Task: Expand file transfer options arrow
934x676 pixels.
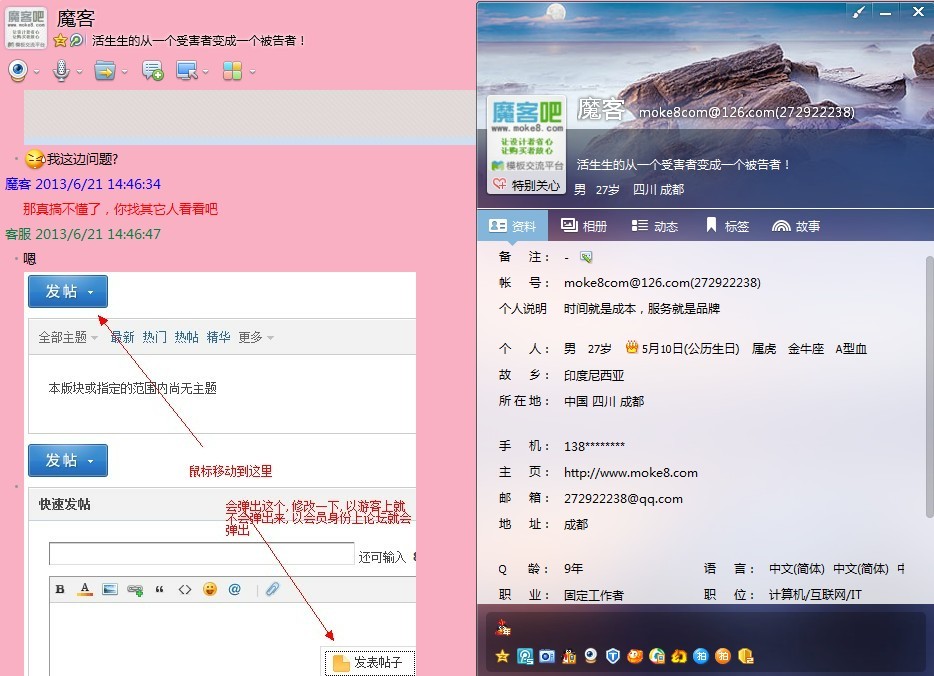Action: (x=124, y=72)
